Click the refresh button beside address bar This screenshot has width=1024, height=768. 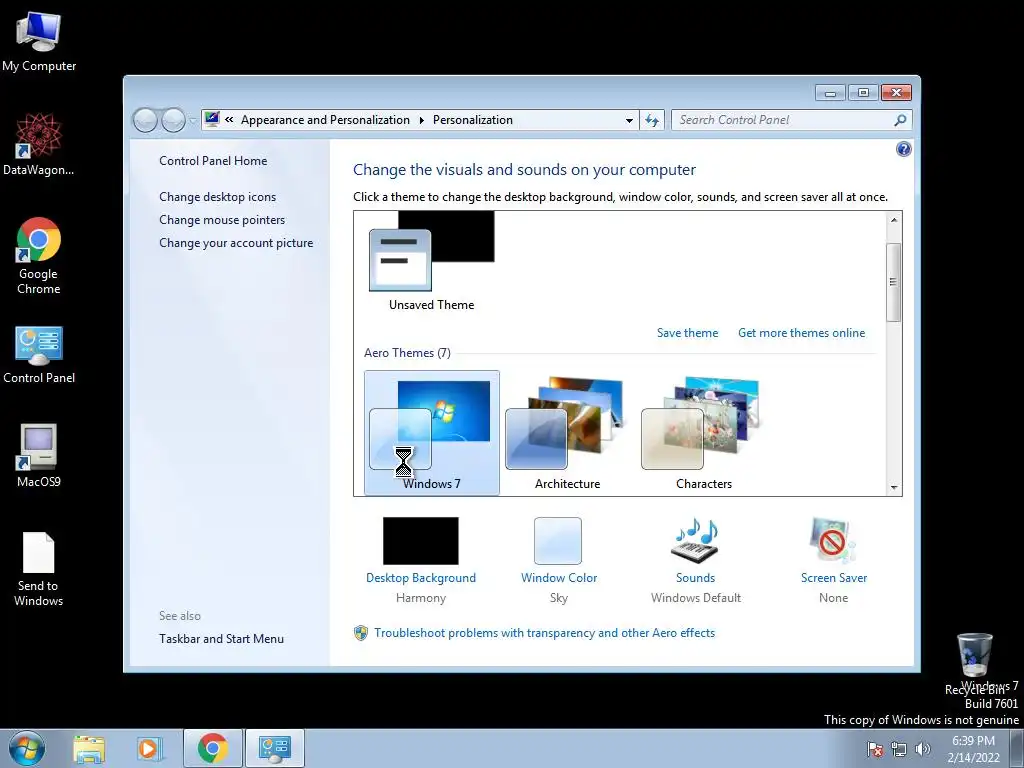(652, 120)
